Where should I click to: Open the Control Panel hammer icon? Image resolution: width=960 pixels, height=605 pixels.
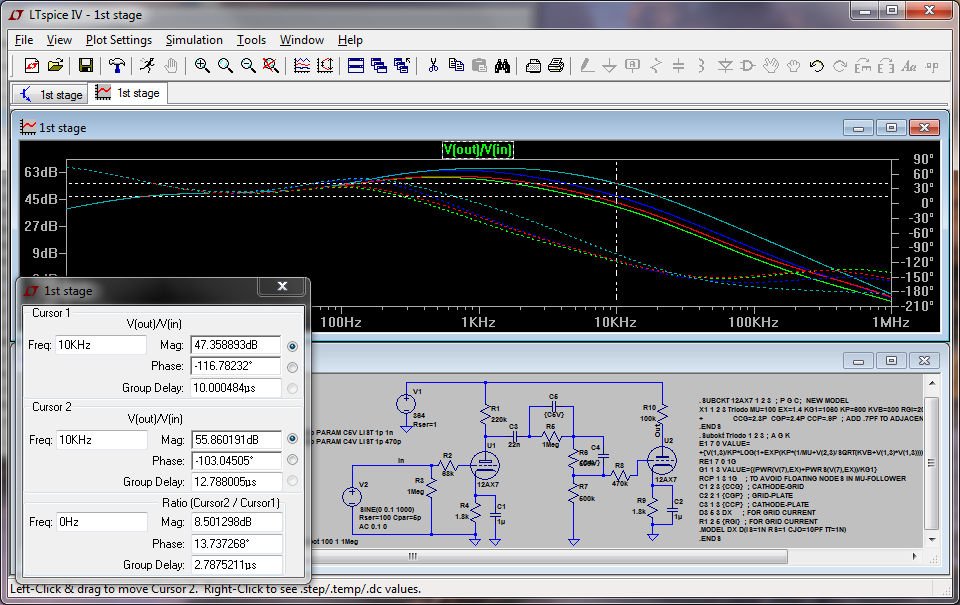pos(118,66)
